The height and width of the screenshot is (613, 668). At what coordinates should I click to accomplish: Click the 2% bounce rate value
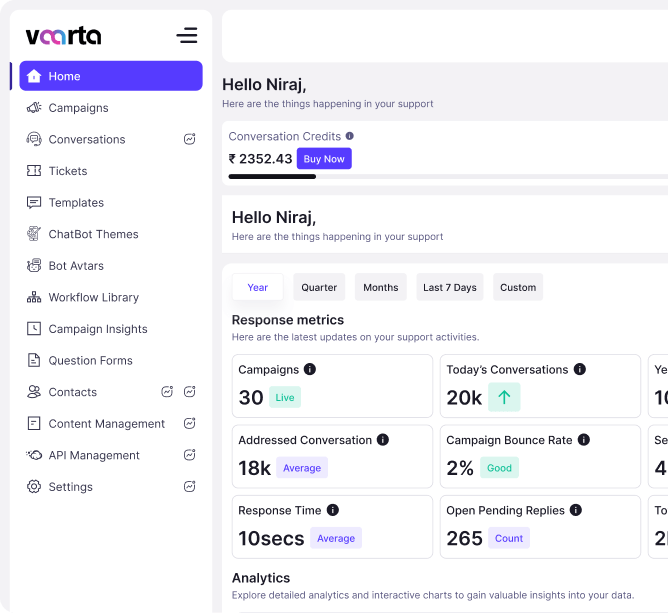460,468
